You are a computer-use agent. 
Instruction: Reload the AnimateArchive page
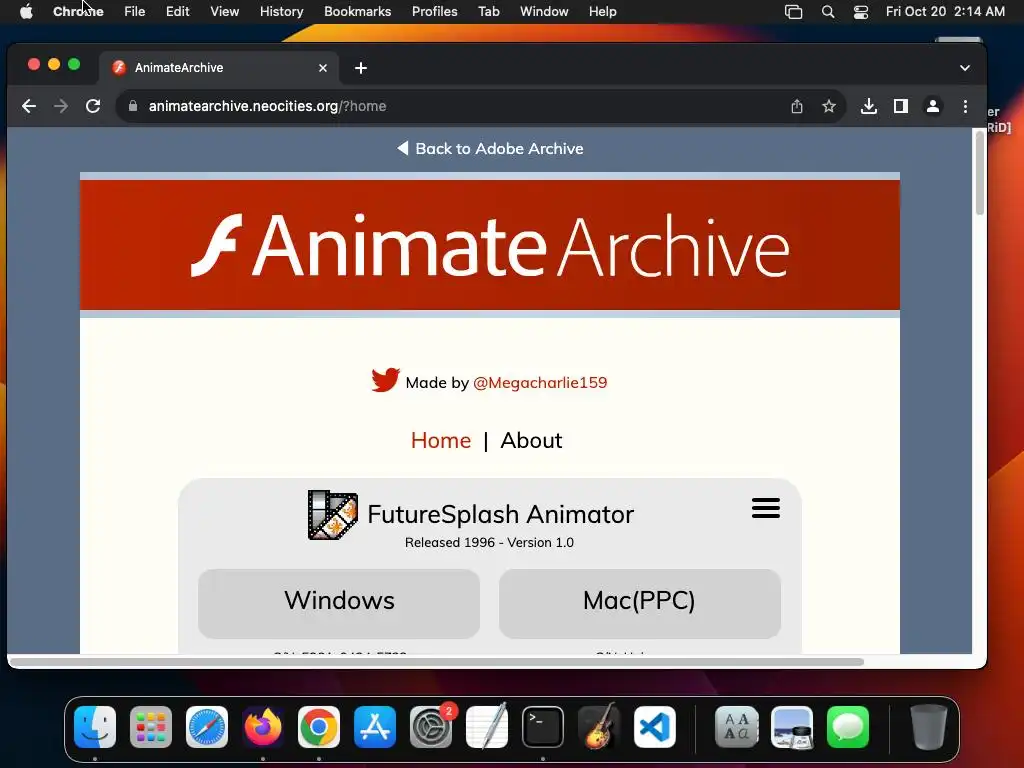93,106
